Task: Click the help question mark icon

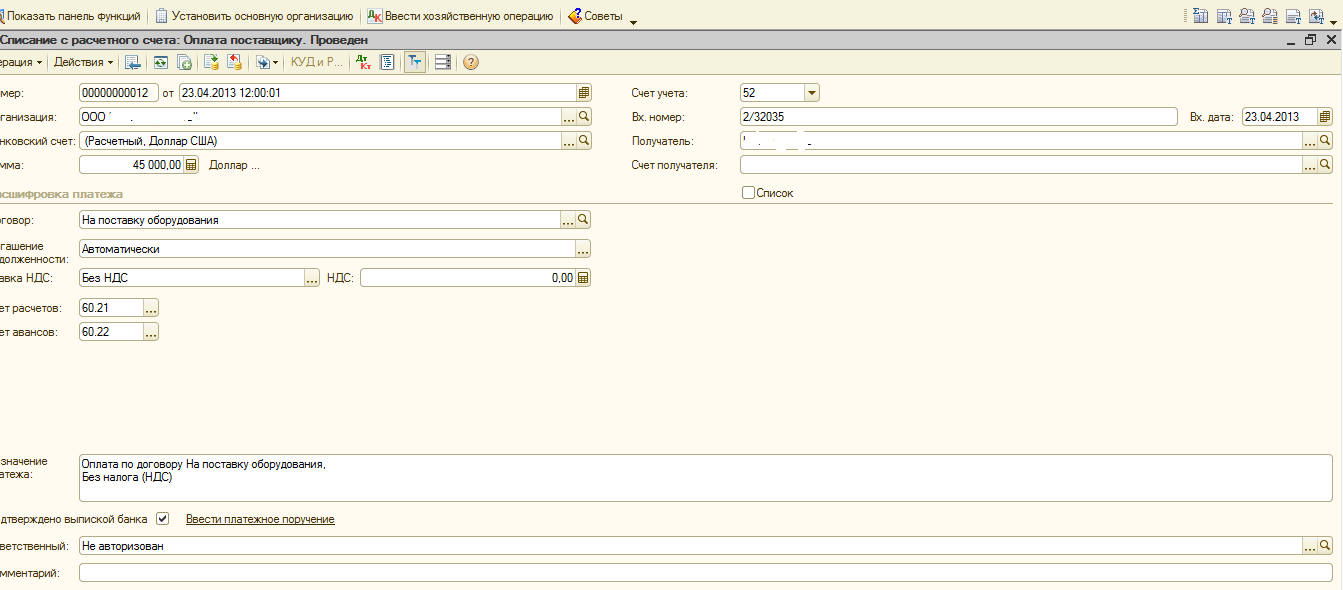Action: (471, 62)
